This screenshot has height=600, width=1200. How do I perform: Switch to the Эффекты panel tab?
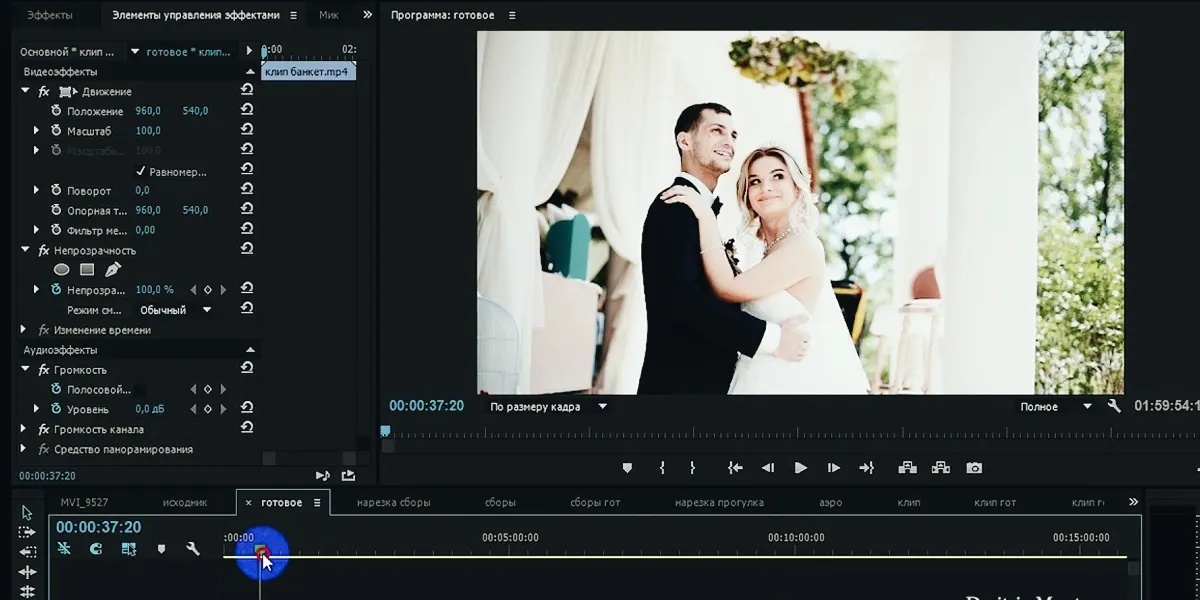coord(49,15)
